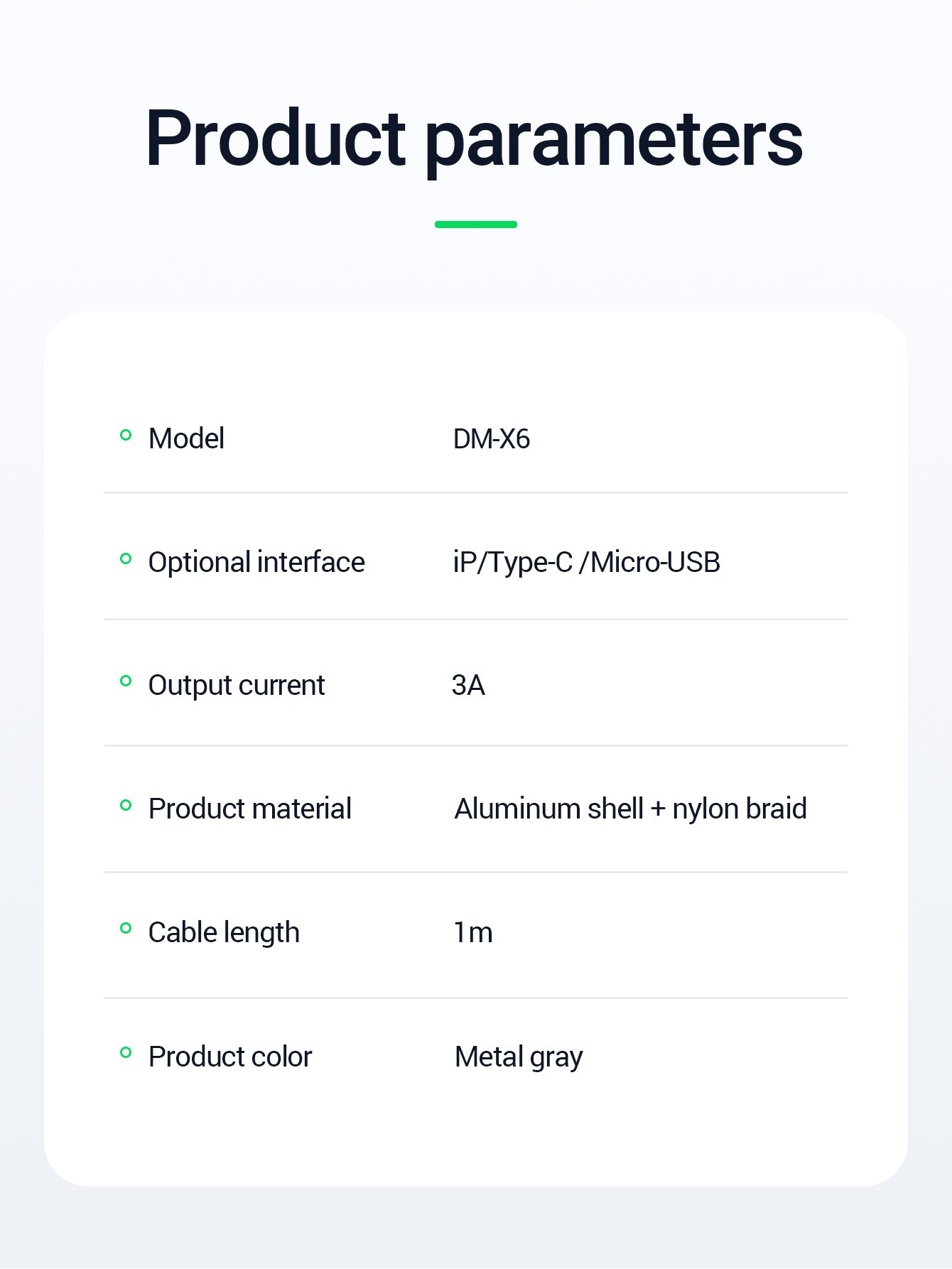Click the Metal gray color value
The width and height of the screenshot is (952, 1269).
pos(519,1057)
